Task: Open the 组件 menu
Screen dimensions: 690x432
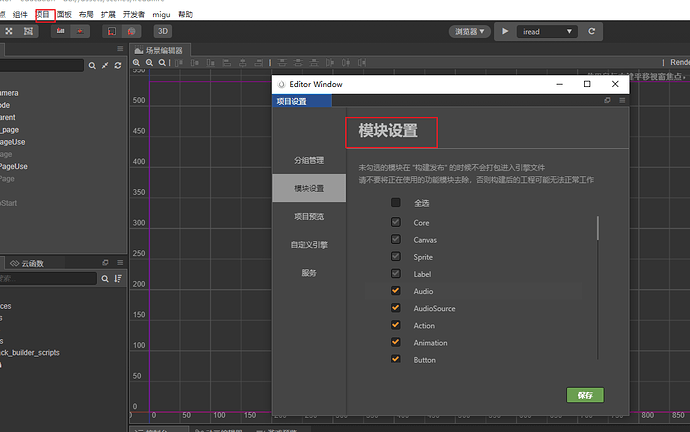Action: click(20, 15)
